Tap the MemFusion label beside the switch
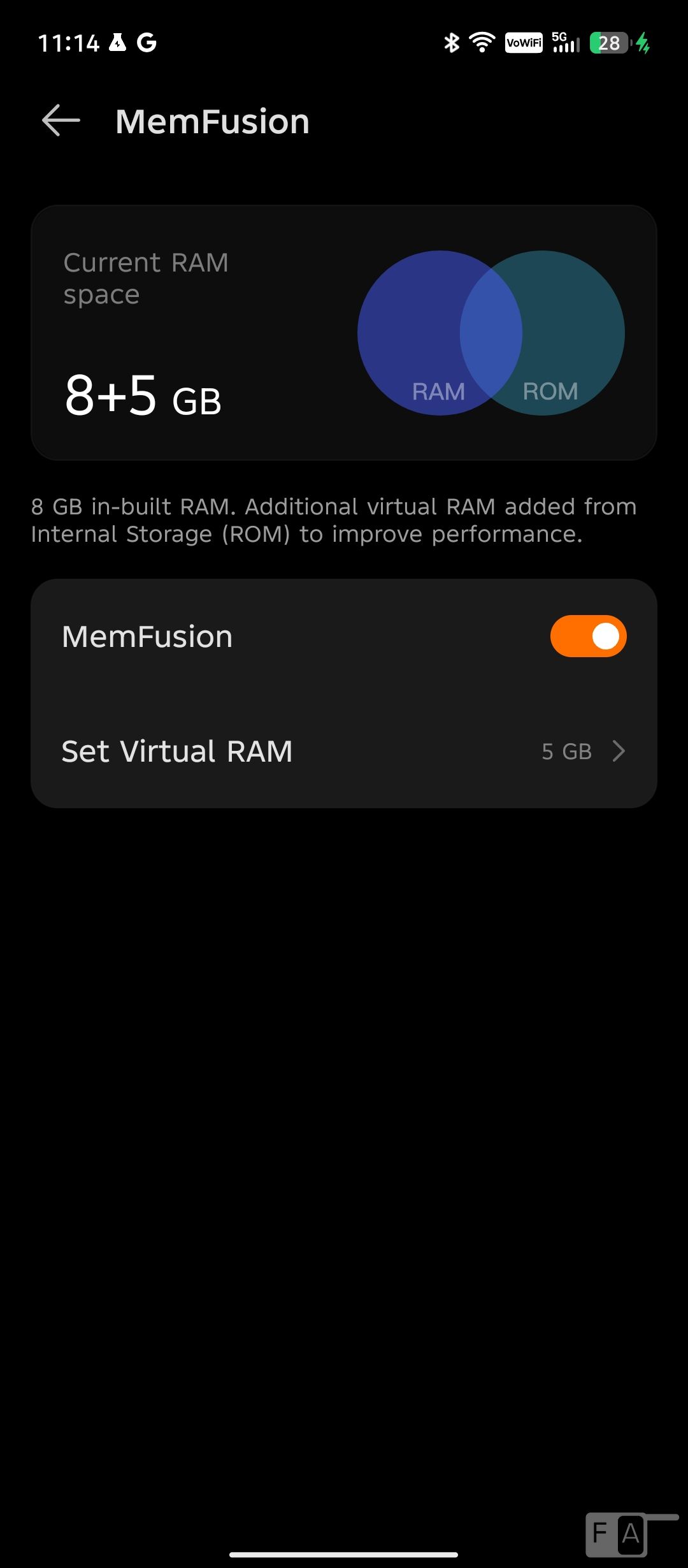 click(x=147, y=637)
